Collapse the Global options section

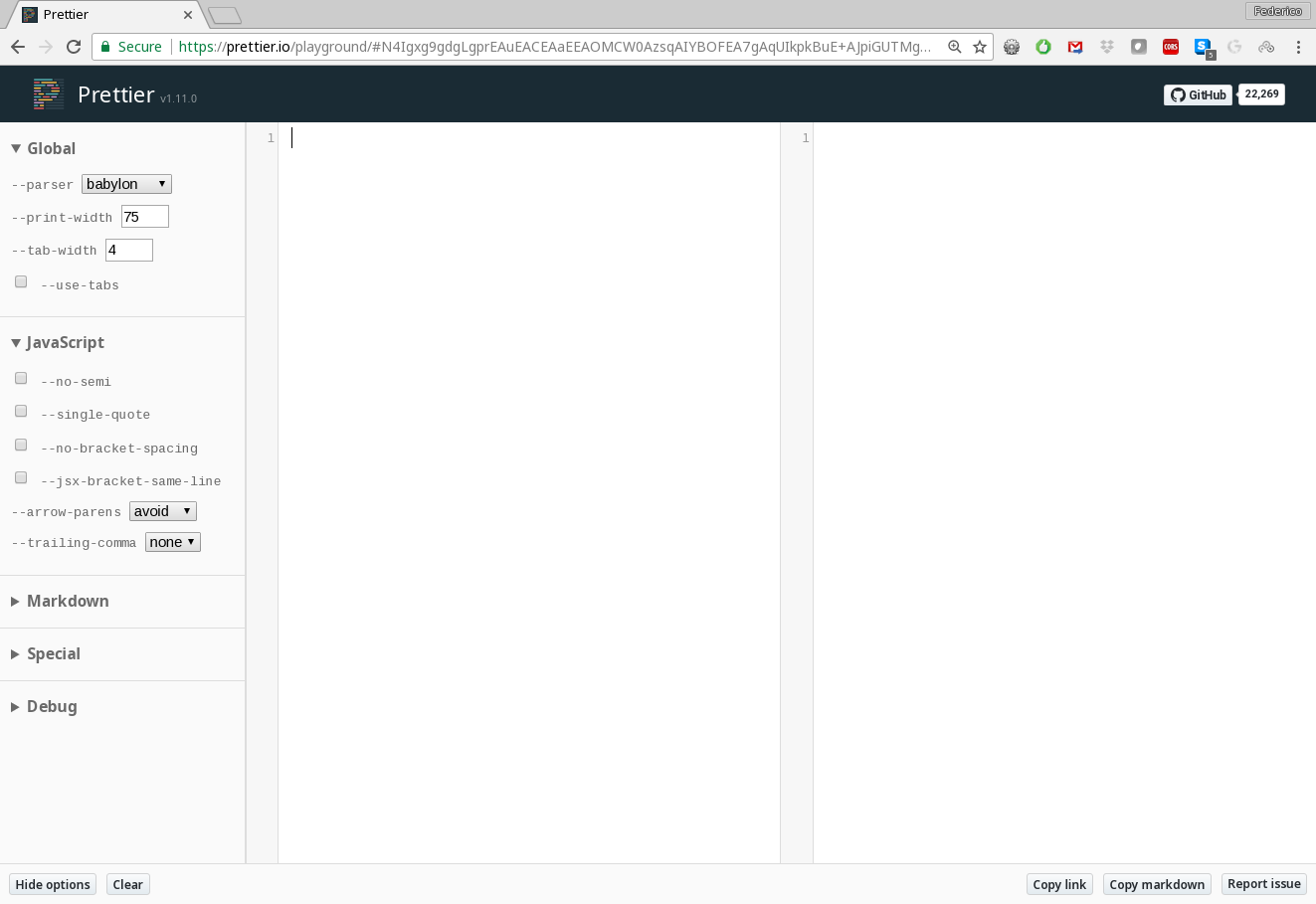[x=43, y=148]
